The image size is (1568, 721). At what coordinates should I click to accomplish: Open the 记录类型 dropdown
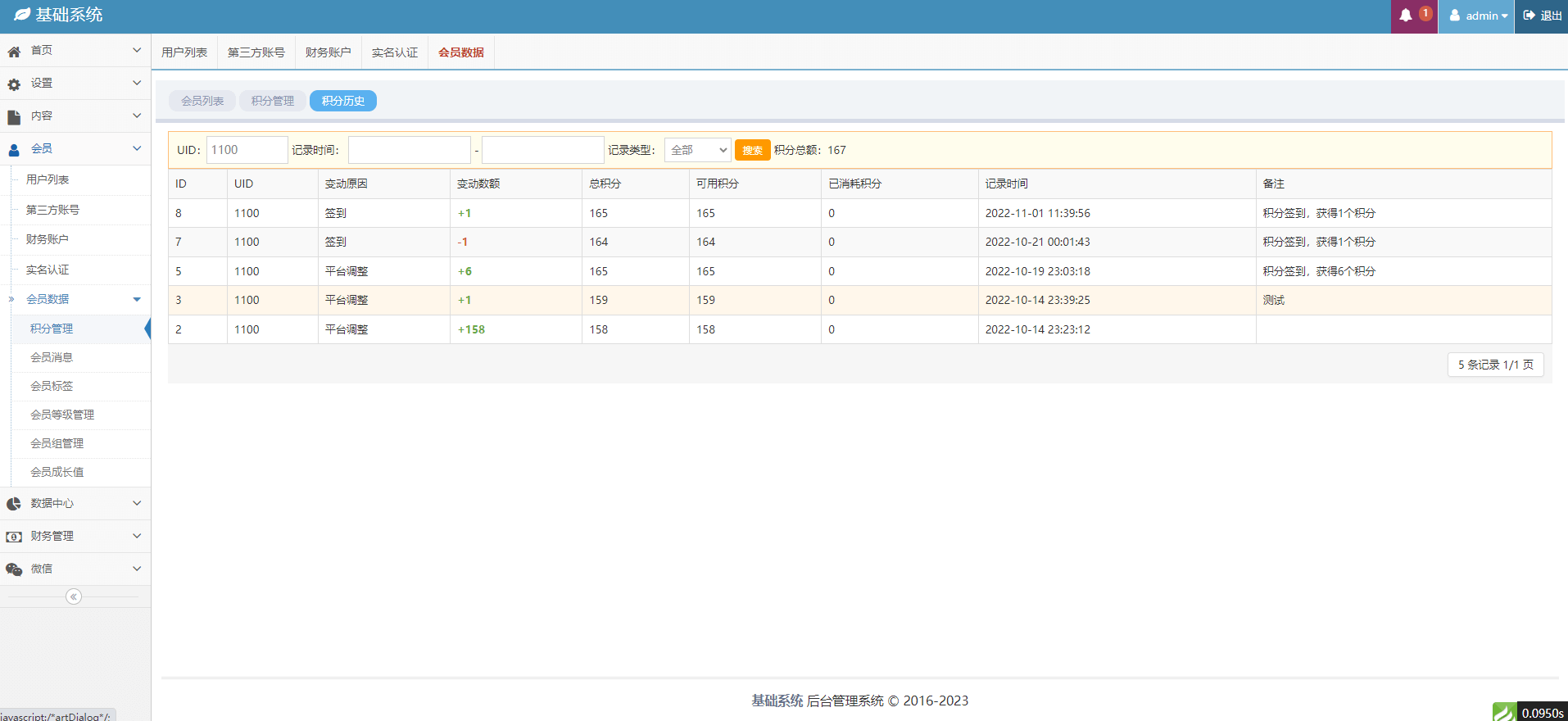point(697,150)
